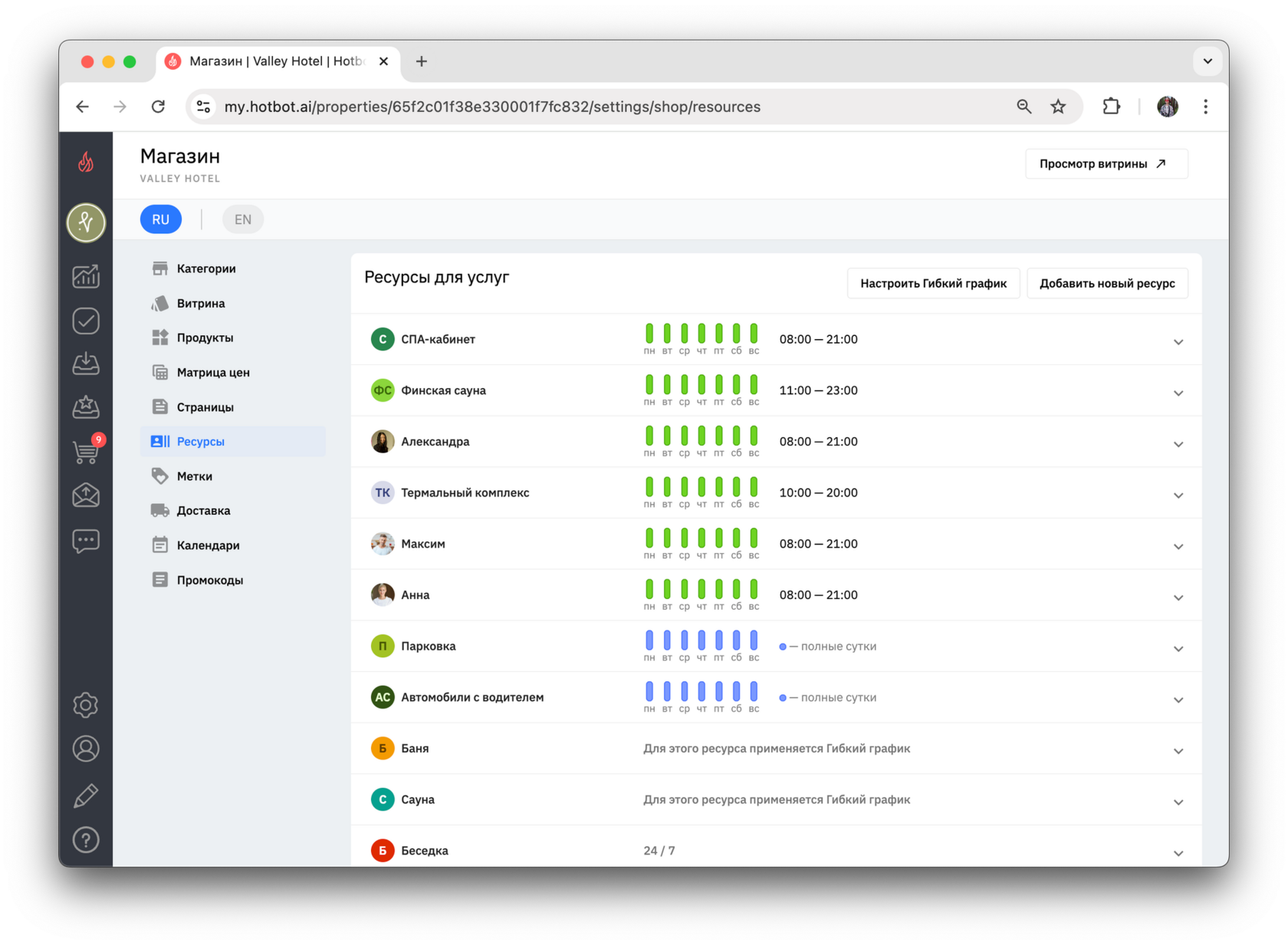Open Chrome profile avatar
1288x945 pixels.
[1168, 107]
